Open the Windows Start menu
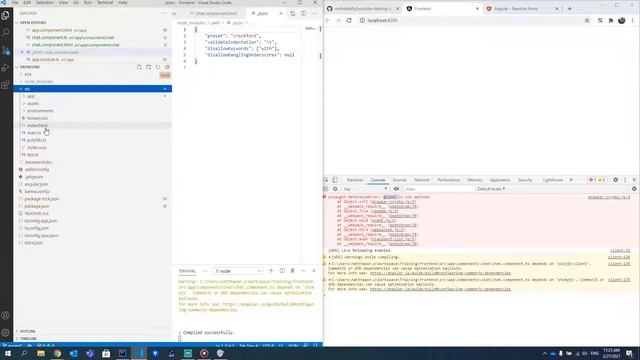640x360 pixels. tap(8, 353)
